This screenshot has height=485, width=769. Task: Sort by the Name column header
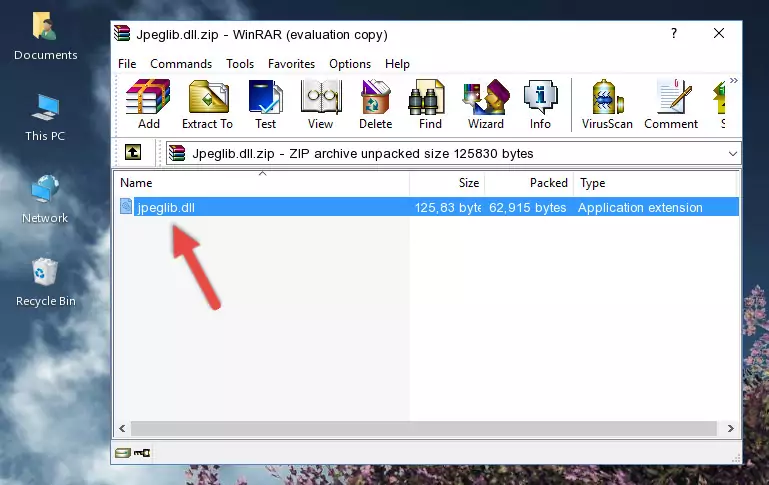click(x=262, y=183)
